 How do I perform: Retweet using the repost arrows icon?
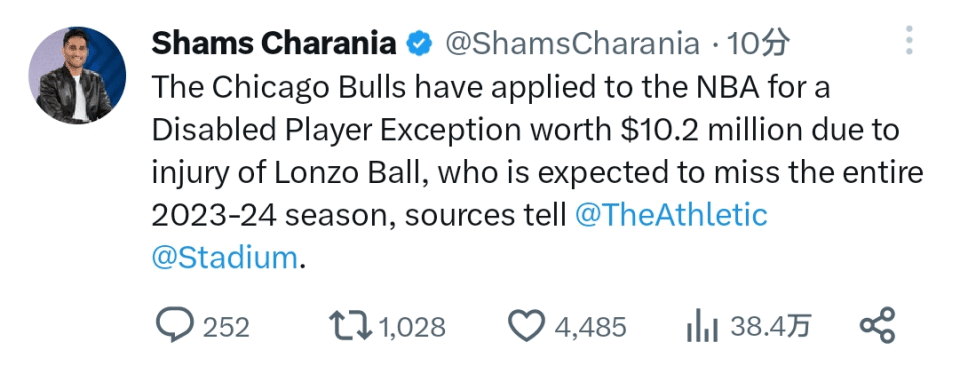coord(350,325)
